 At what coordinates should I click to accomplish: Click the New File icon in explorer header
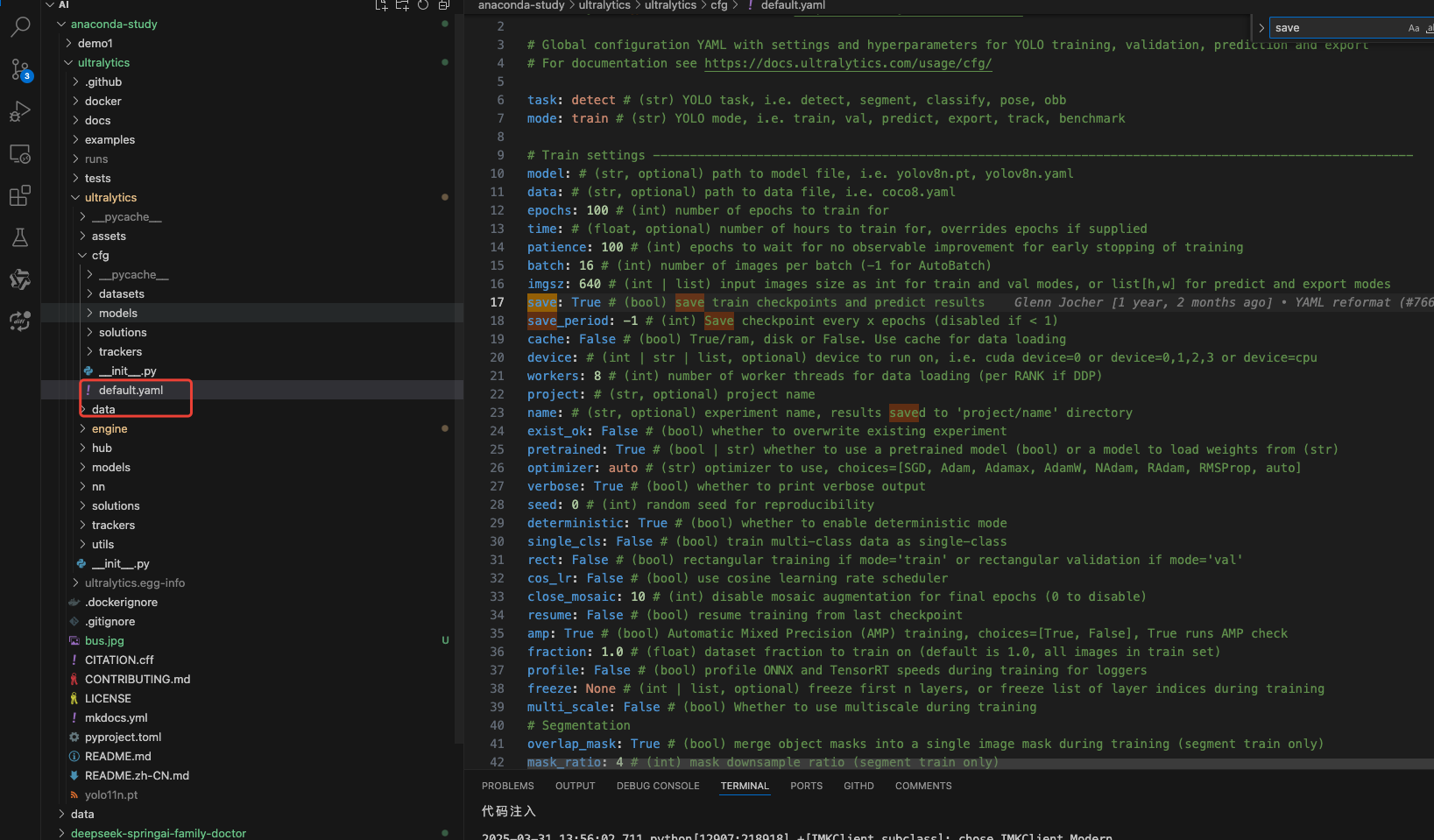click(x=381, y=5)
